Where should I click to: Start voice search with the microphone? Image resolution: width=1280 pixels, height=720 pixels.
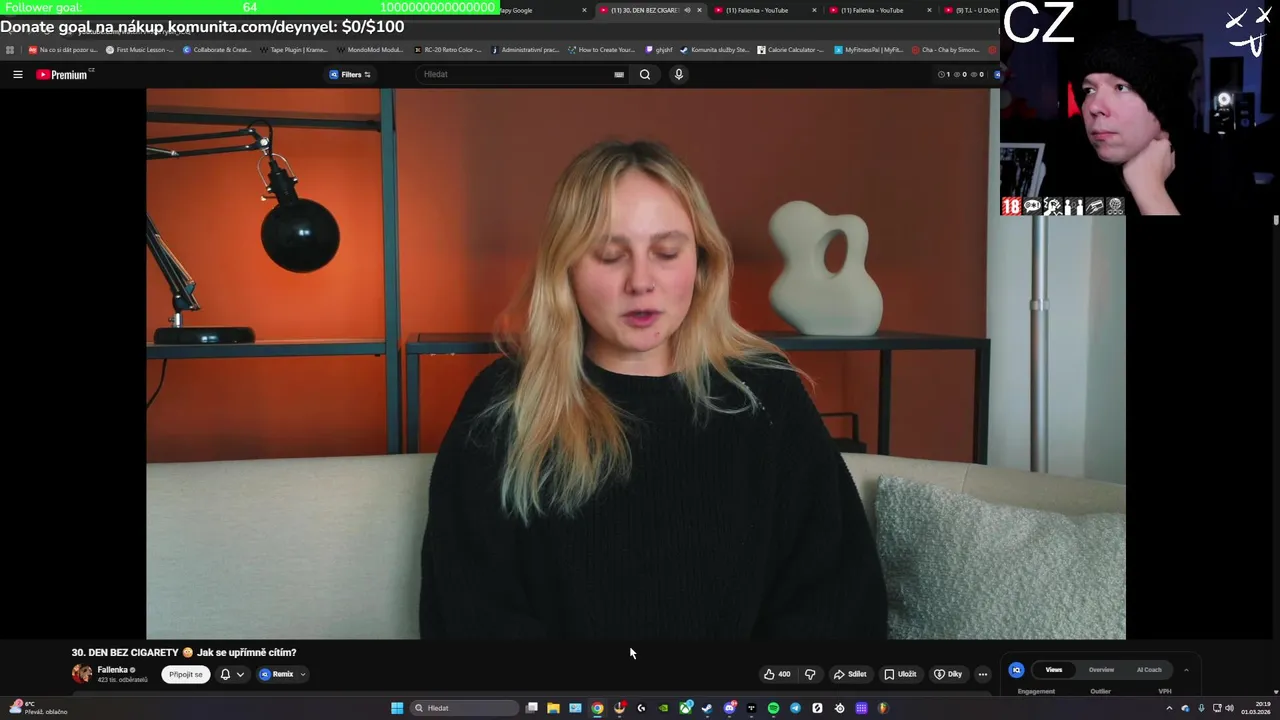pyautogui.click(x=678, y=74)
